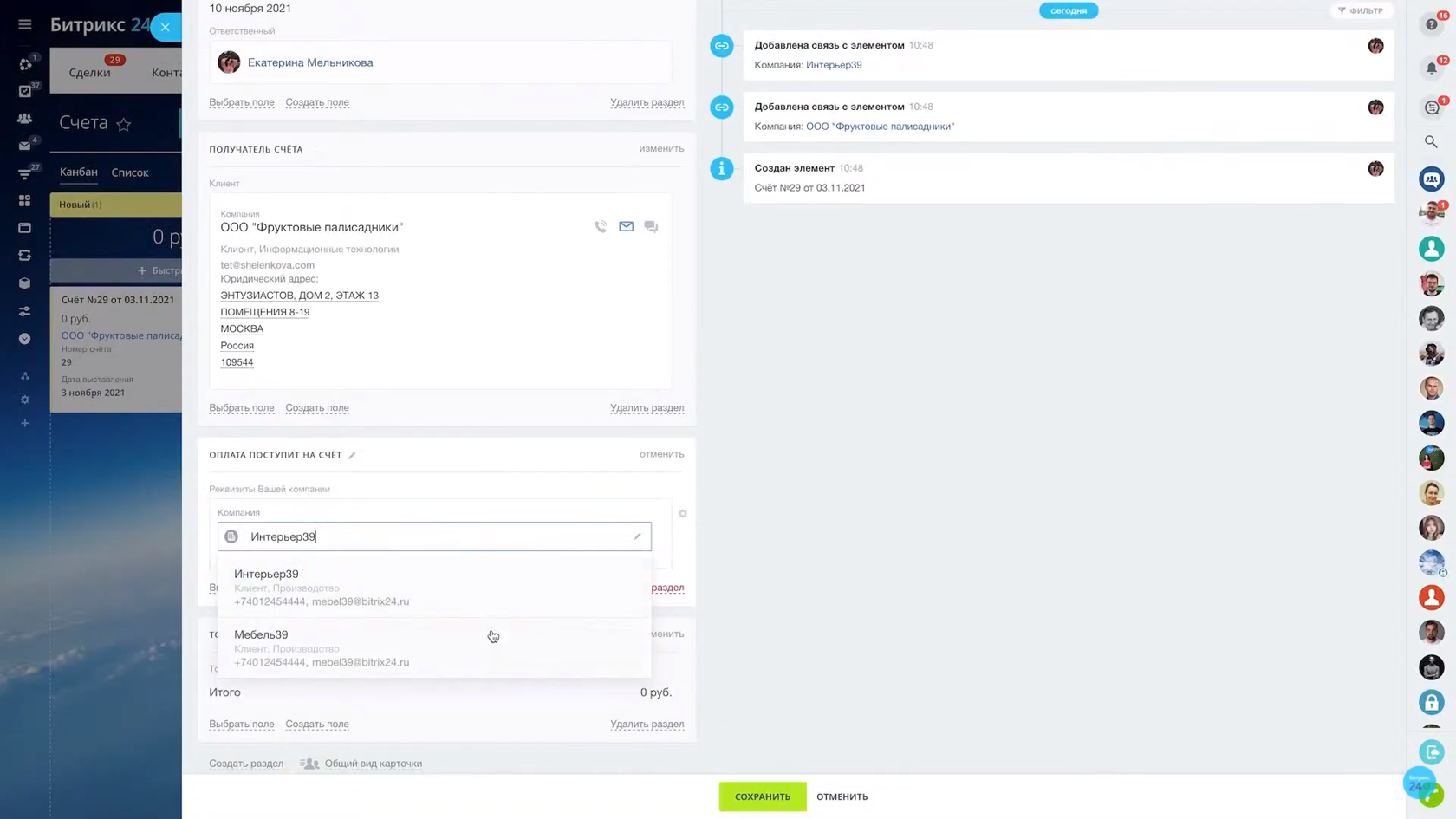Screen dimensions: 1456x819
Task: Open Общий вид карточки options
Action: click(374, 764)
